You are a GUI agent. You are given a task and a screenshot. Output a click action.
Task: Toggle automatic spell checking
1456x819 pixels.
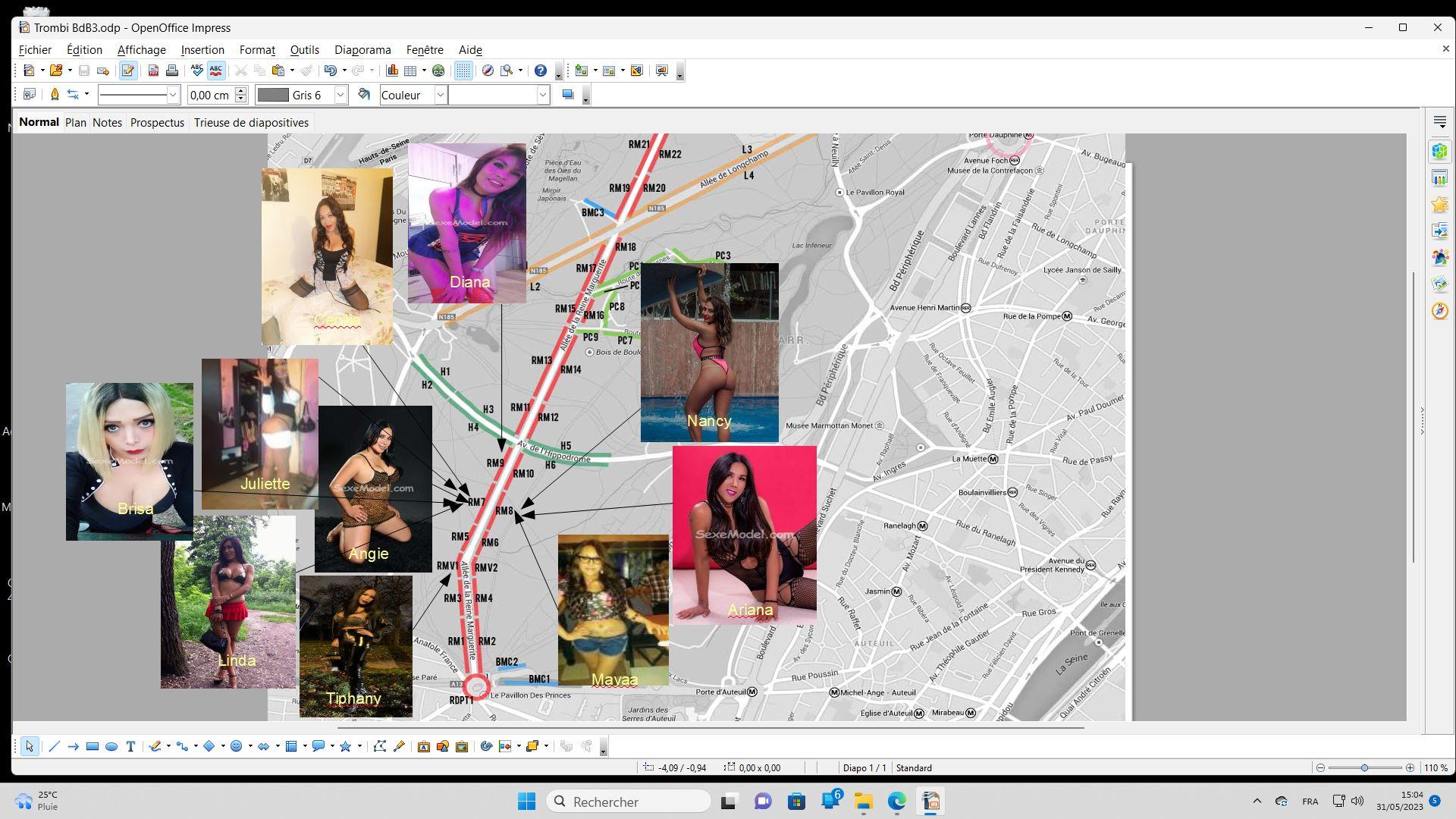coord(216,71)
